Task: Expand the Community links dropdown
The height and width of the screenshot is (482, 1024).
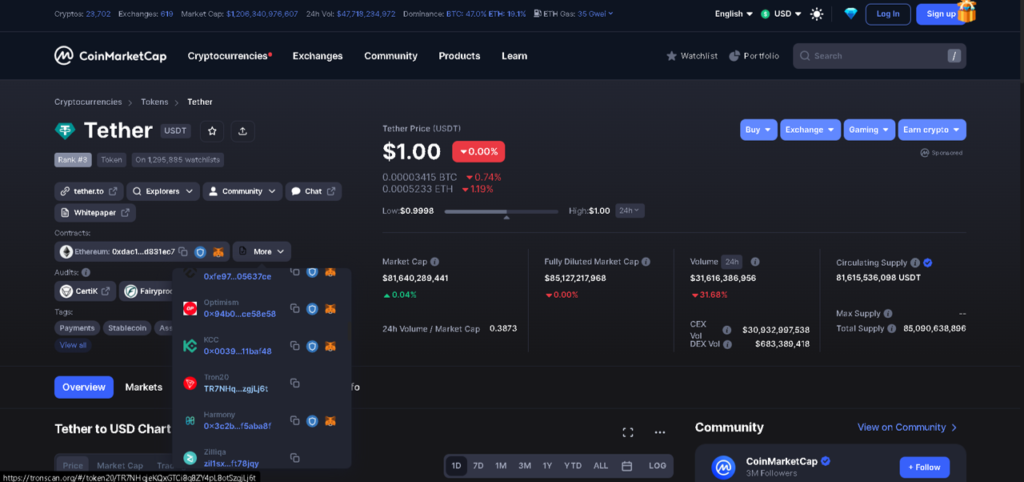Action: (242, 191)
